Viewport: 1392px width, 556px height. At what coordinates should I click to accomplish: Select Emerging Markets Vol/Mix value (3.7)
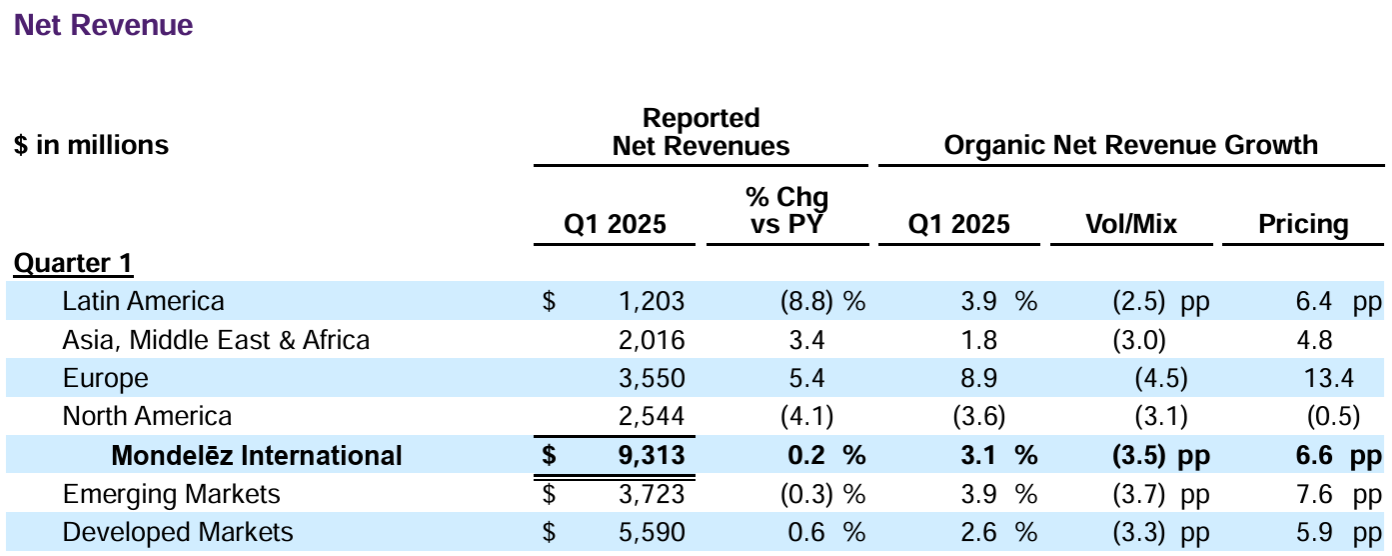(x=1139, y=494)
